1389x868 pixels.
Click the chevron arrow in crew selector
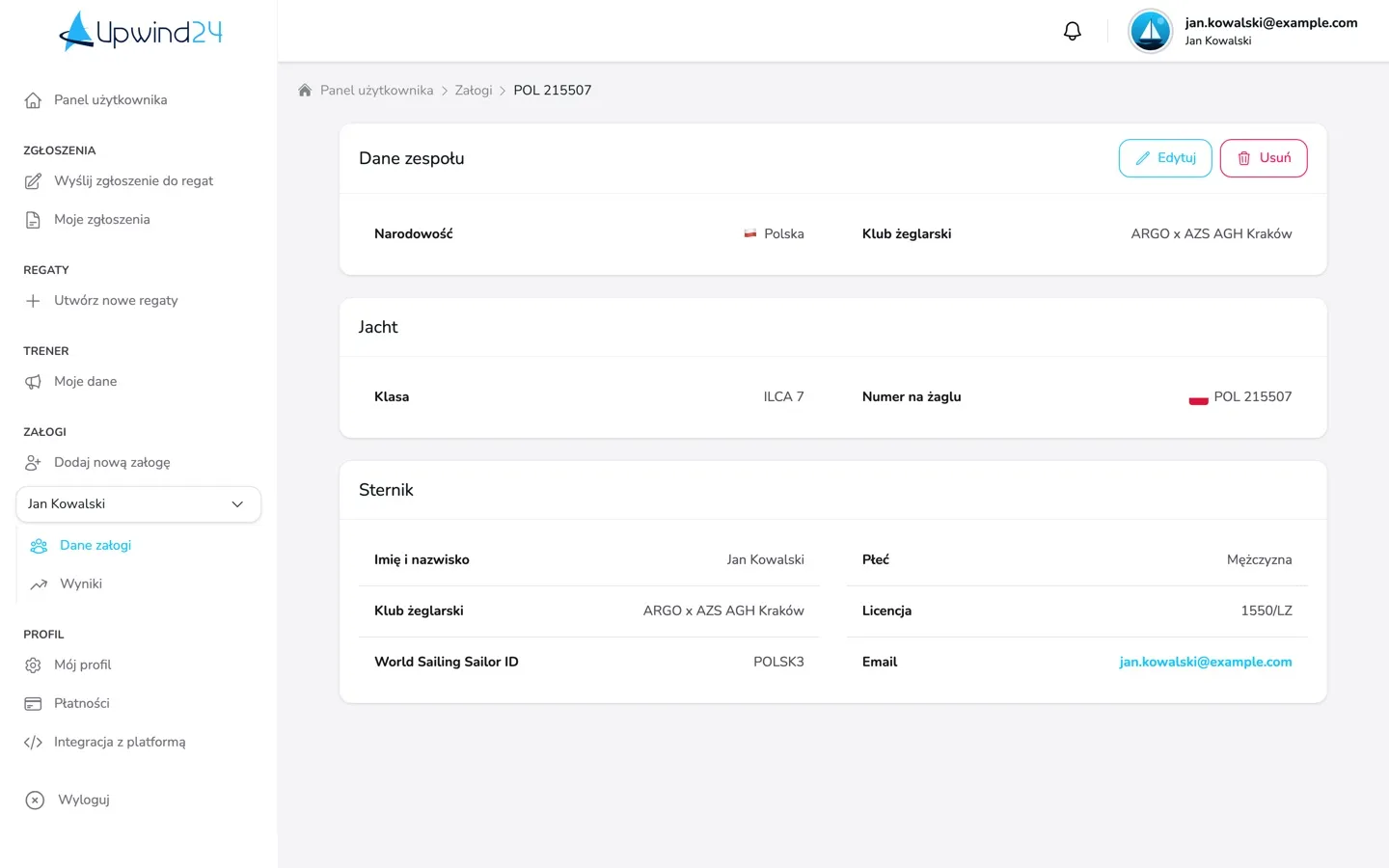click(x=237, y=504)
